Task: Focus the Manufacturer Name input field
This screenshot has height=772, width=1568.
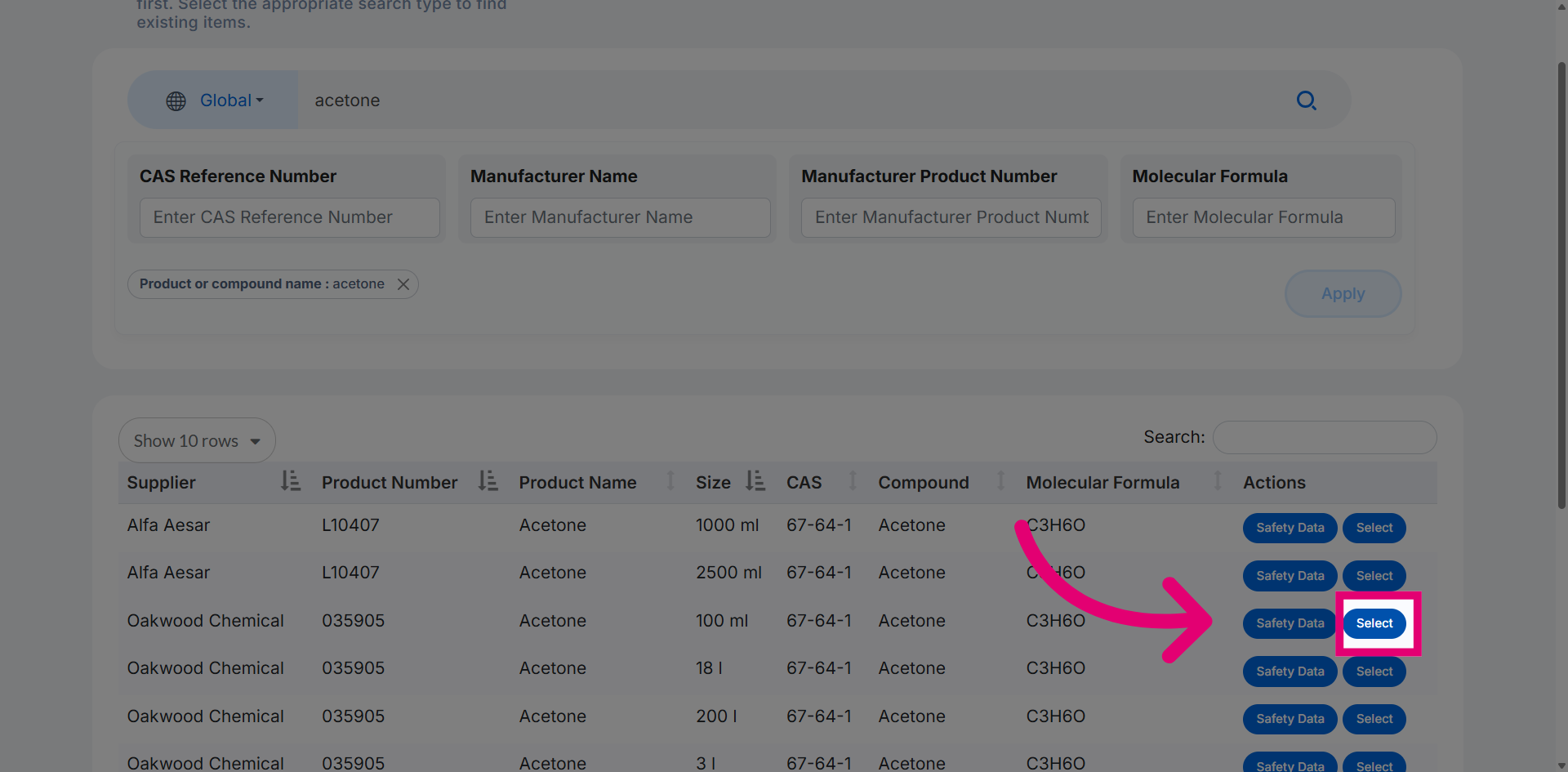Action: click(x=620, y=217)
